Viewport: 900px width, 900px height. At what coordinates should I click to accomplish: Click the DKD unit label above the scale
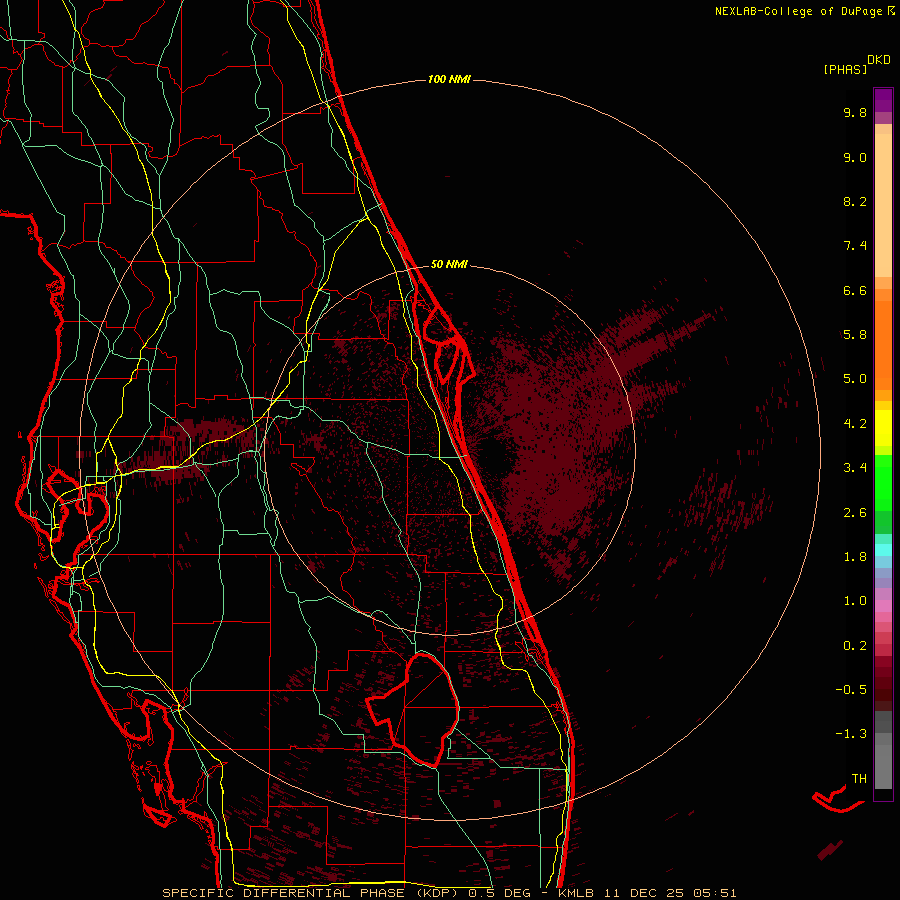[878, 60]
